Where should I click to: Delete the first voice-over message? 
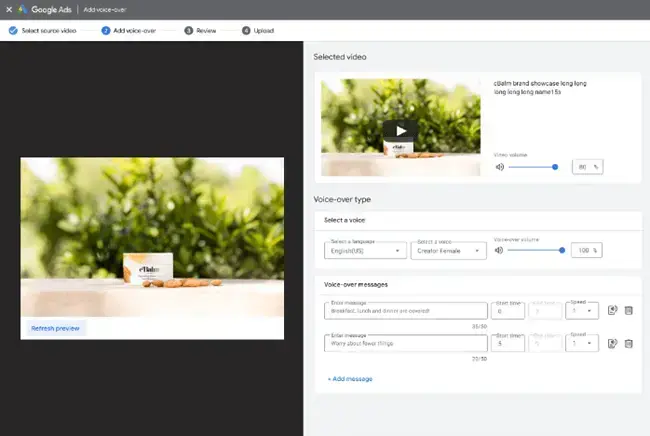(x=628, y=311)
